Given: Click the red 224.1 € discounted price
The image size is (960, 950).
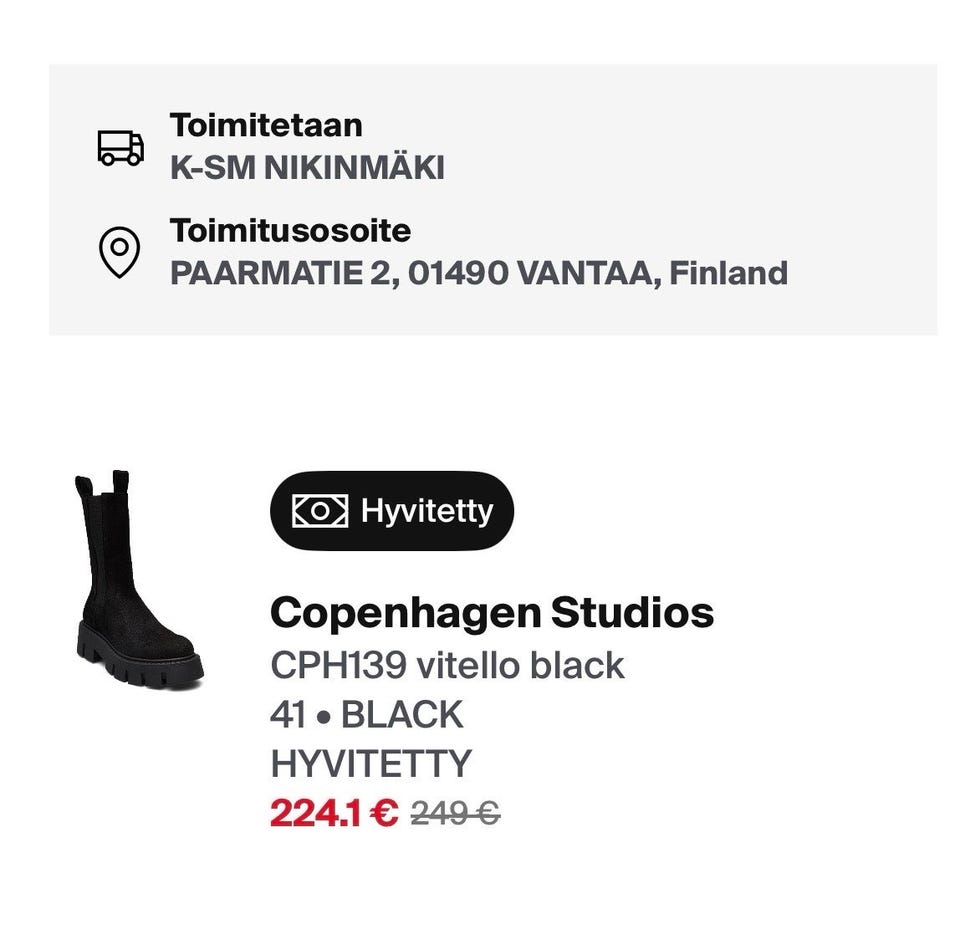Looking at the screenshot, I should click(334, 813).
